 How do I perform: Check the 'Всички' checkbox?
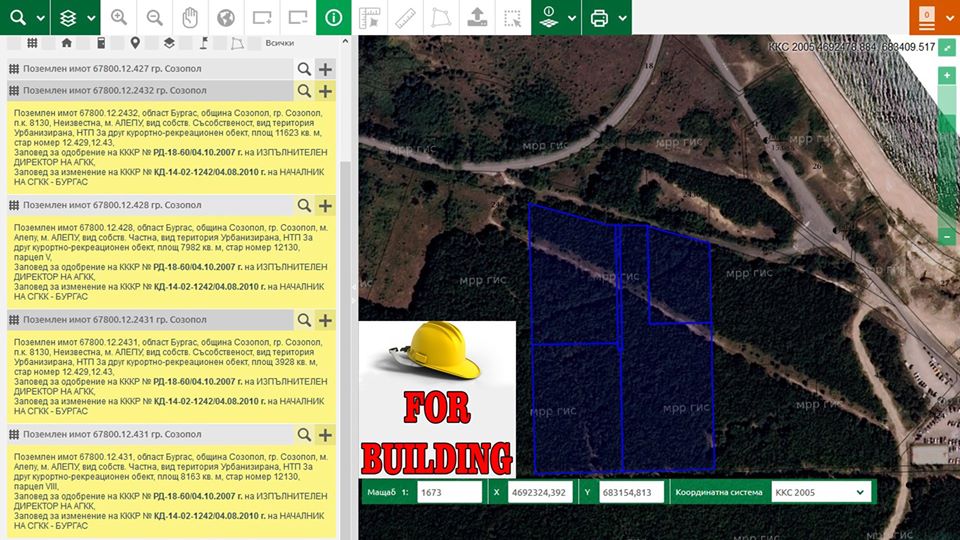tap(254, 44)
